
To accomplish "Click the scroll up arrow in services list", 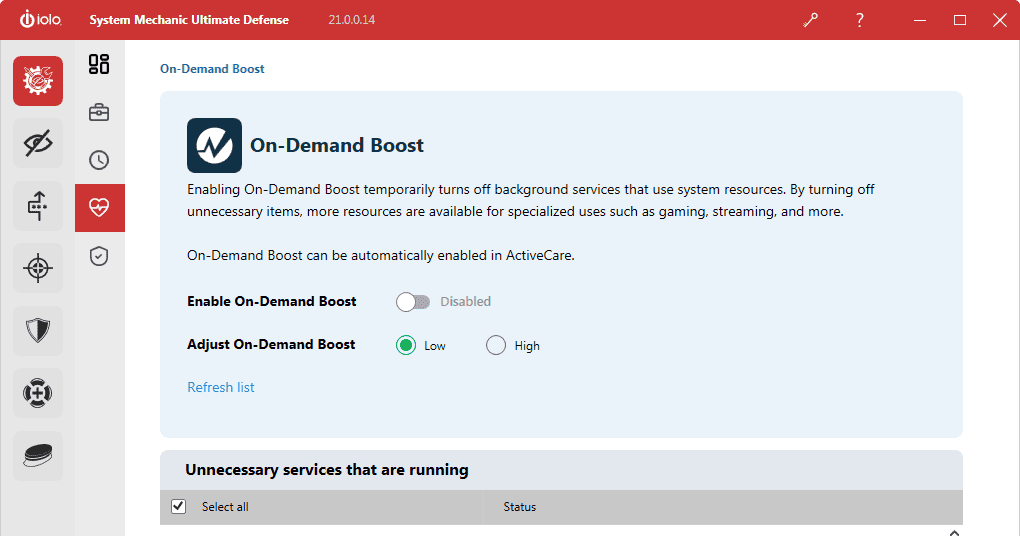I will (x=954, y=532).
